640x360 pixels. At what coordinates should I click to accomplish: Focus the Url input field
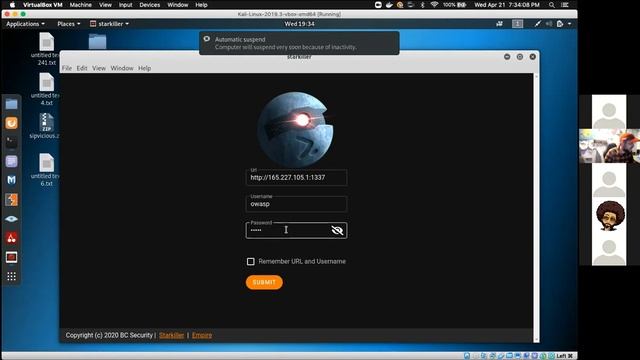point(296,178)
